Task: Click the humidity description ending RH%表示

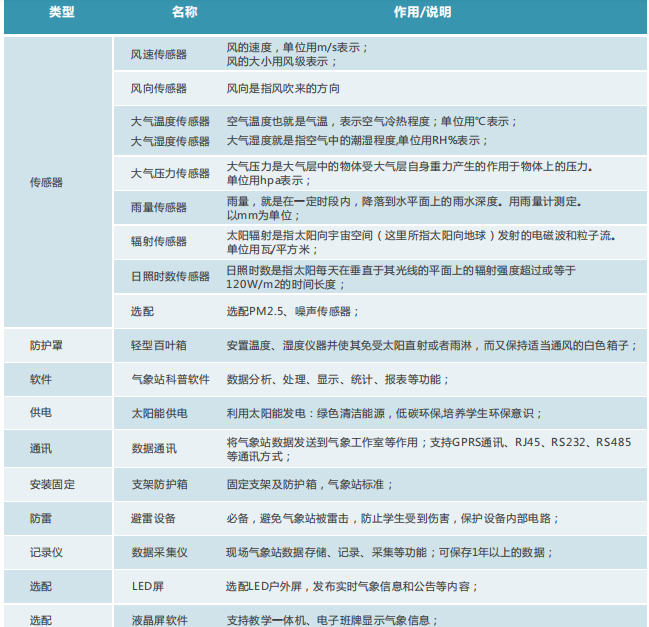Action: 357,141
